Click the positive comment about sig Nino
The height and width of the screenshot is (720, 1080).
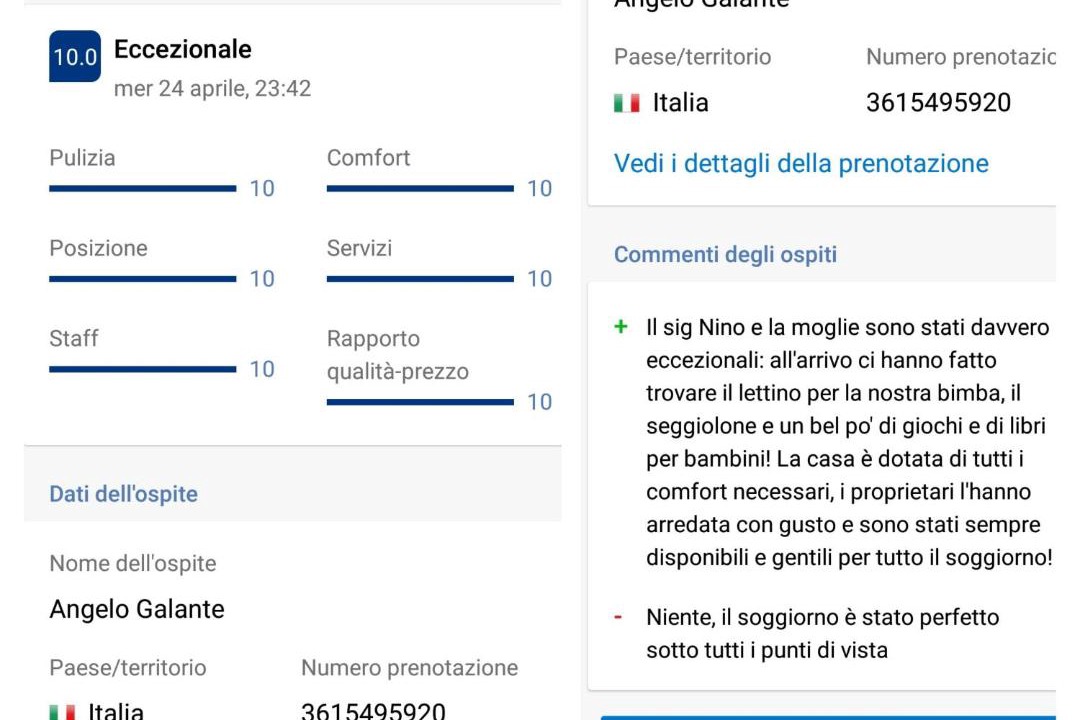[x=848, y=442]
